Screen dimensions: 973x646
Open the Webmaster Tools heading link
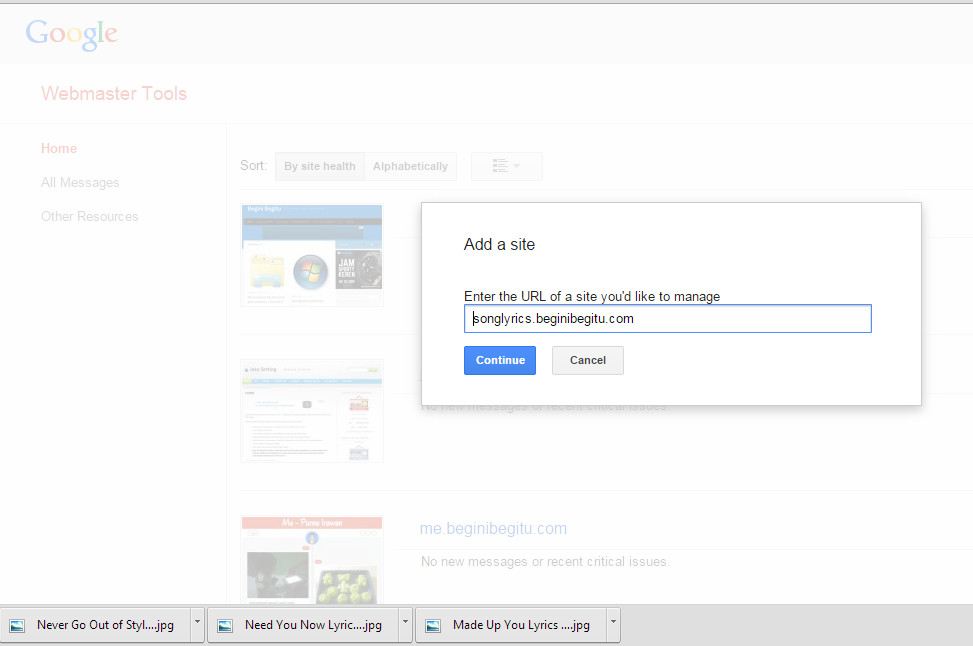click(x=114, y=94)
